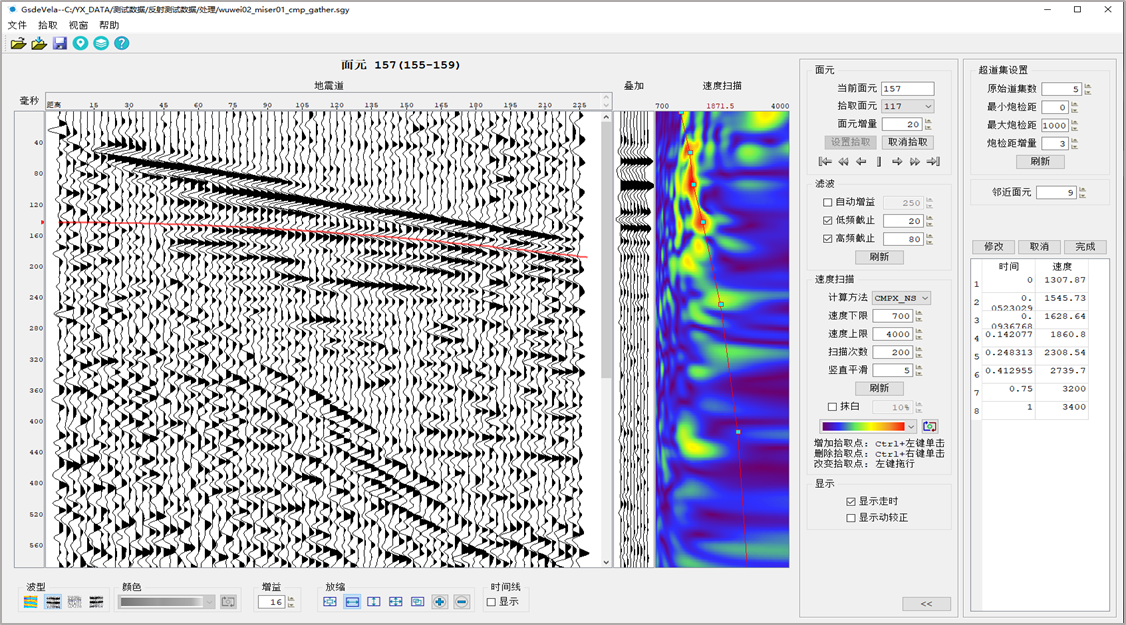
Task: Click the 完成 button
Action: (1085, 247)
